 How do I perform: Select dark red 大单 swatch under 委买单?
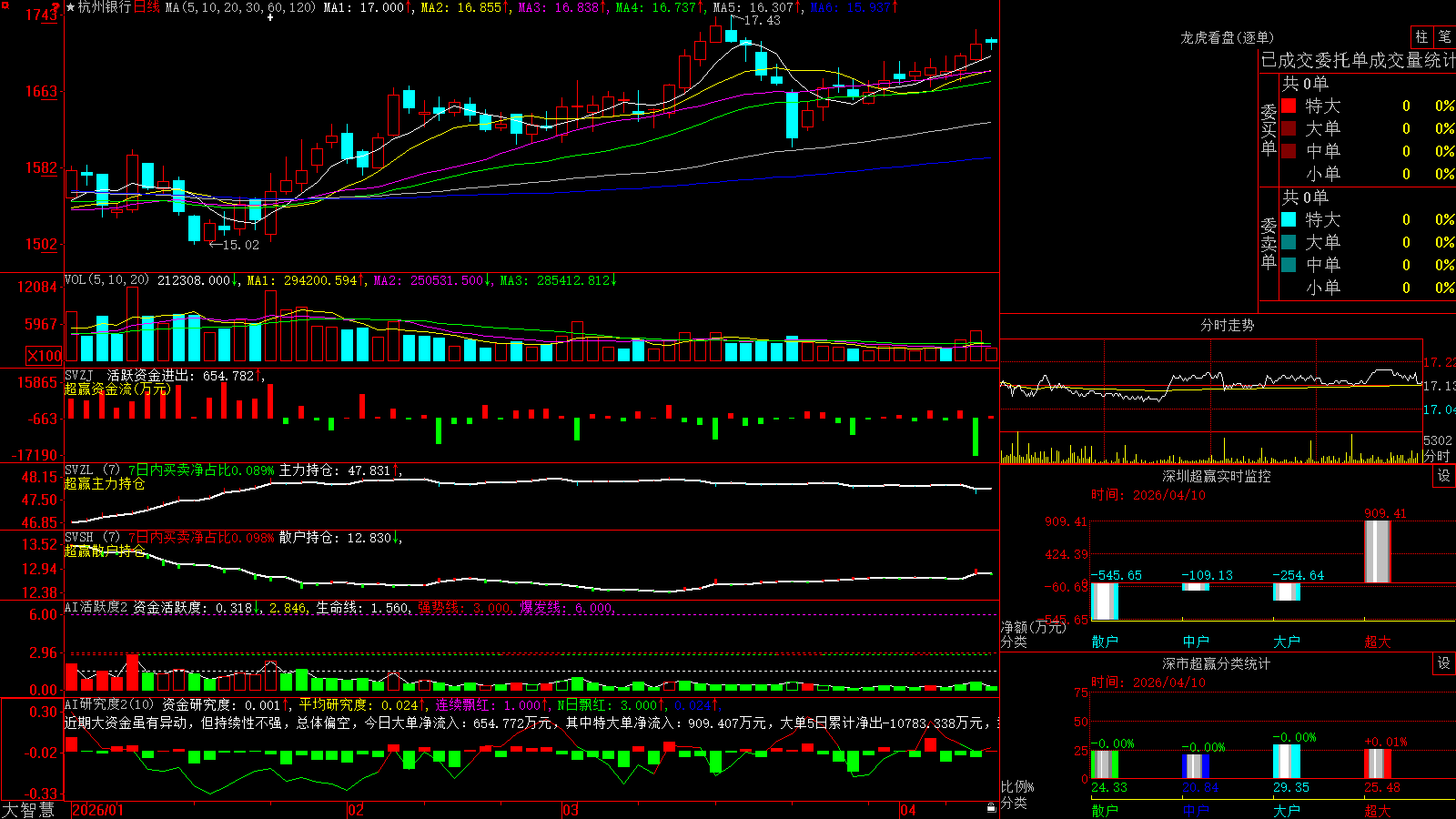[x=1289, y=128]
